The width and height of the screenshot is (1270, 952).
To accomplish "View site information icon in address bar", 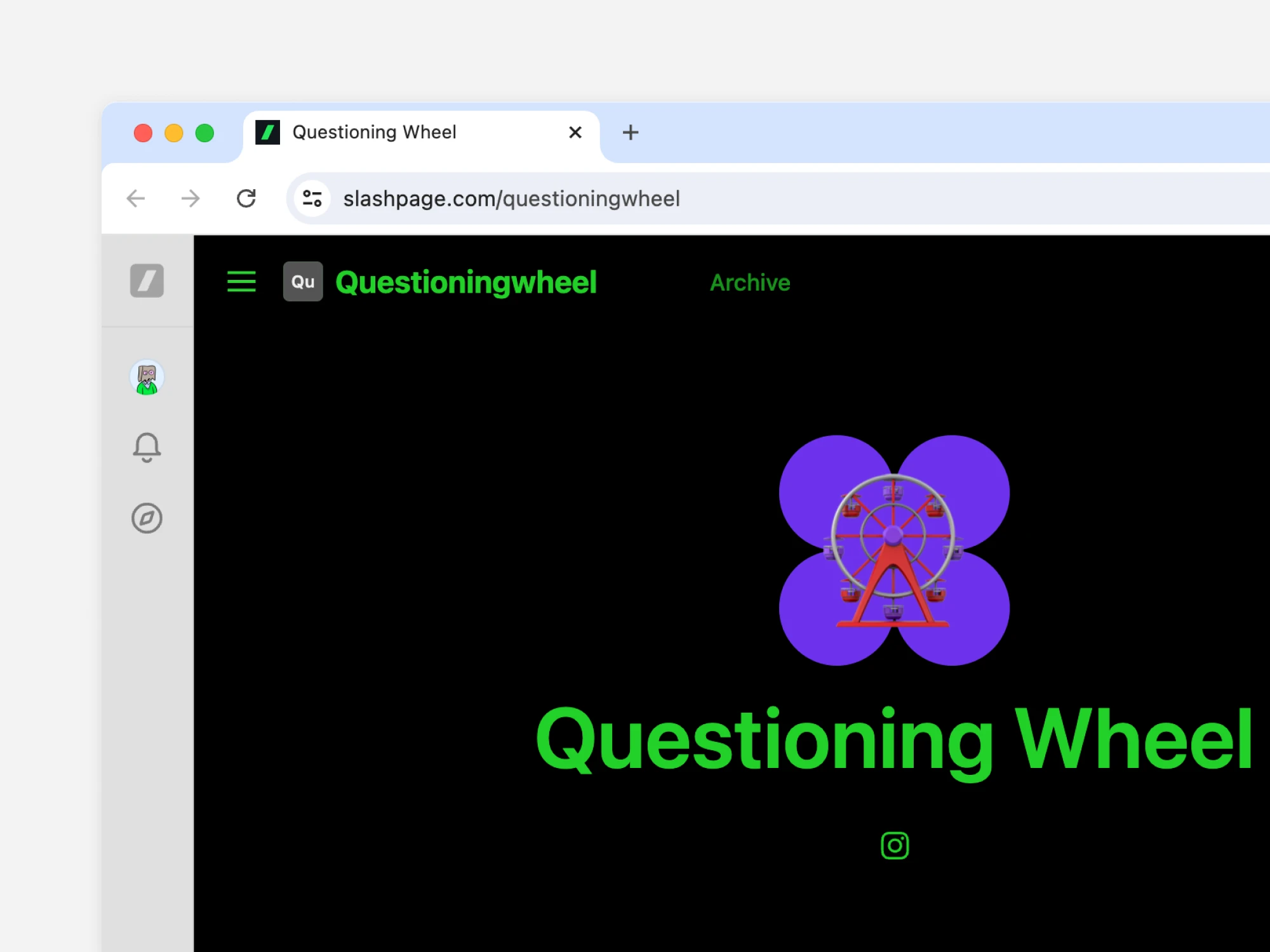I will point(312,199).
